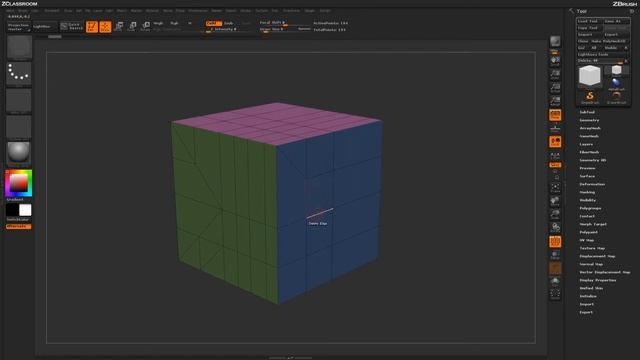Enable Zadd sculpt mode

214,23
